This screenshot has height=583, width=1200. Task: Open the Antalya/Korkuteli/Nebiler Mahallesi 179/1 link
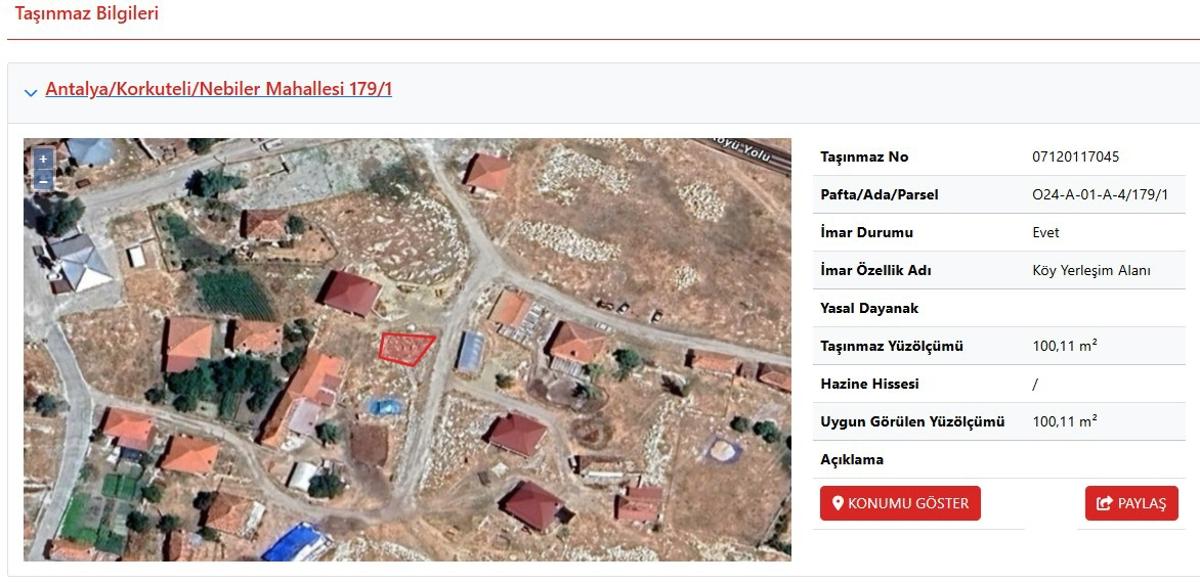click(x=218, y=89)
